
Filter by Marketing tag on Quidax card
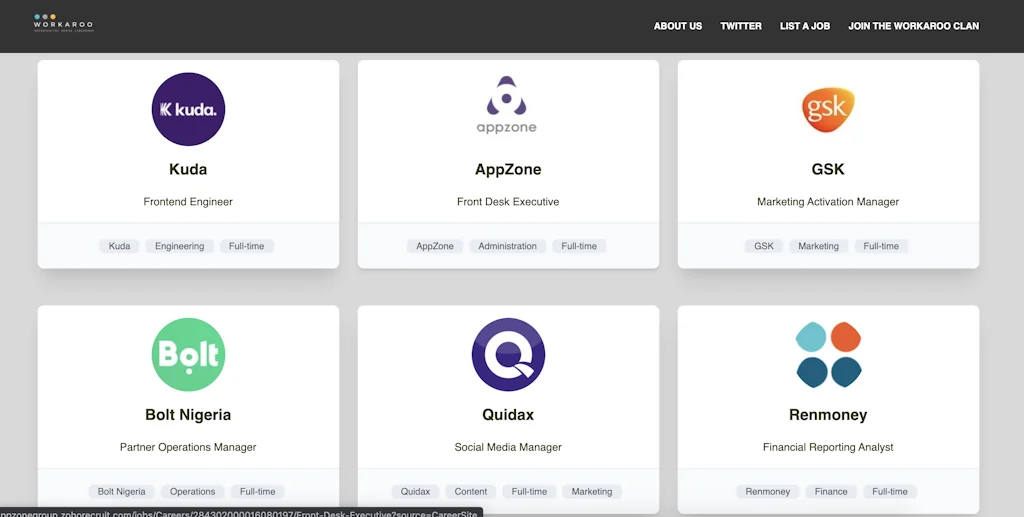pyautogui.click(x=592, y=492)
